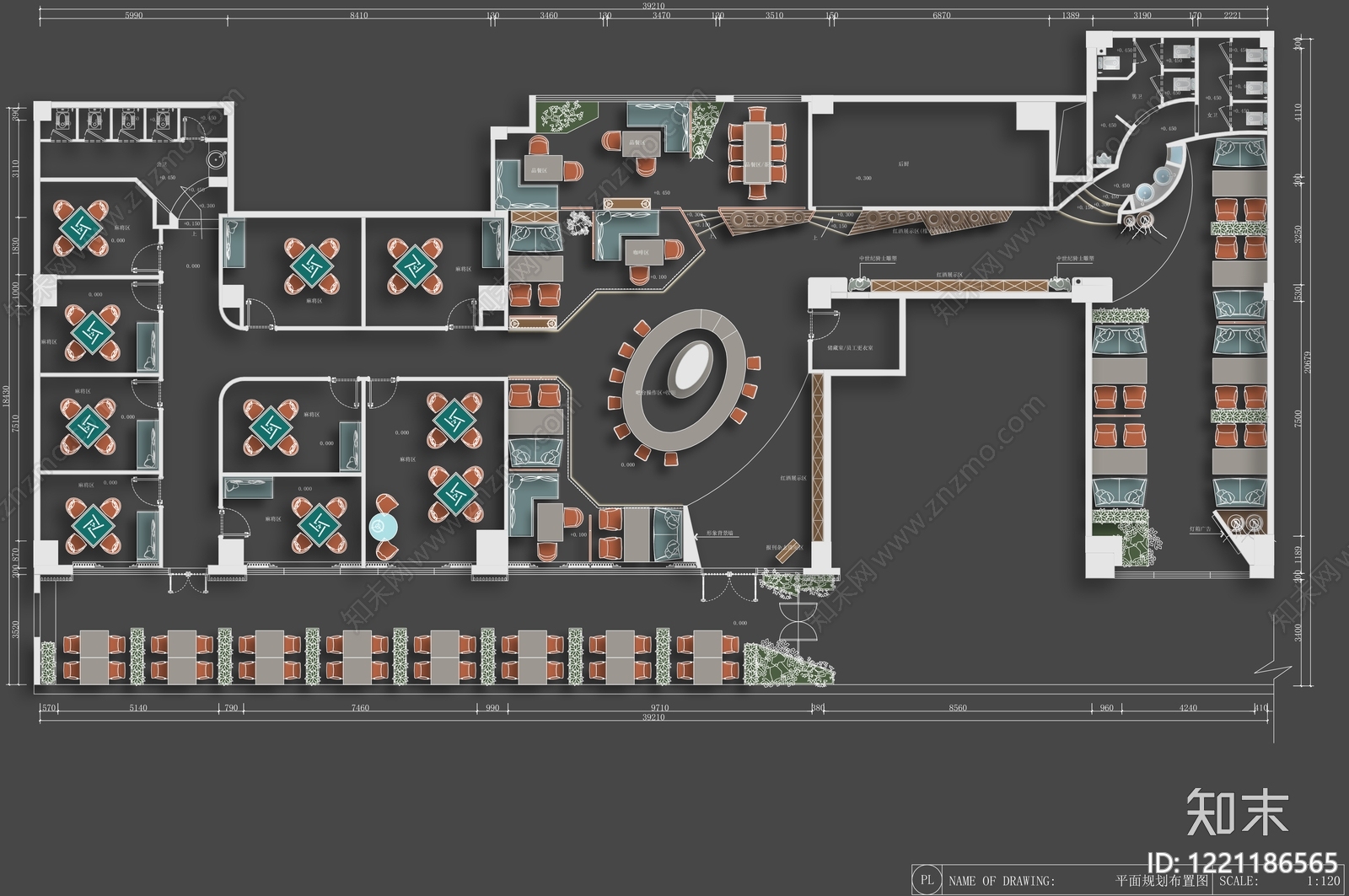Click the 咖啡区 coffee area table label
Viewport: 1349px width, 896px height.
pyautogui.click(x=640, y=253)
